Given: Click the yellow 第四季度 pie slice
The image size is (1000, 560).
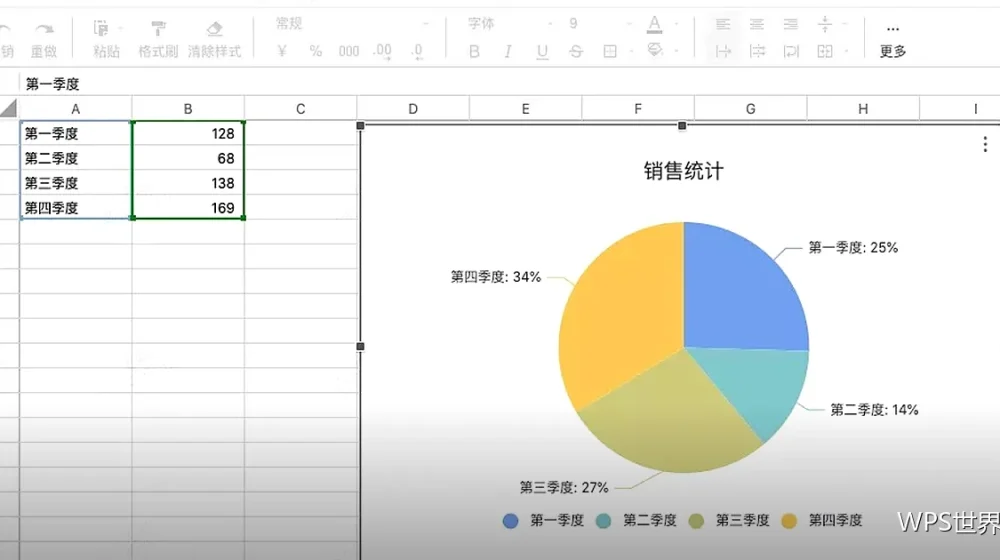Looking at the screenshot, I should coord(619,313).
